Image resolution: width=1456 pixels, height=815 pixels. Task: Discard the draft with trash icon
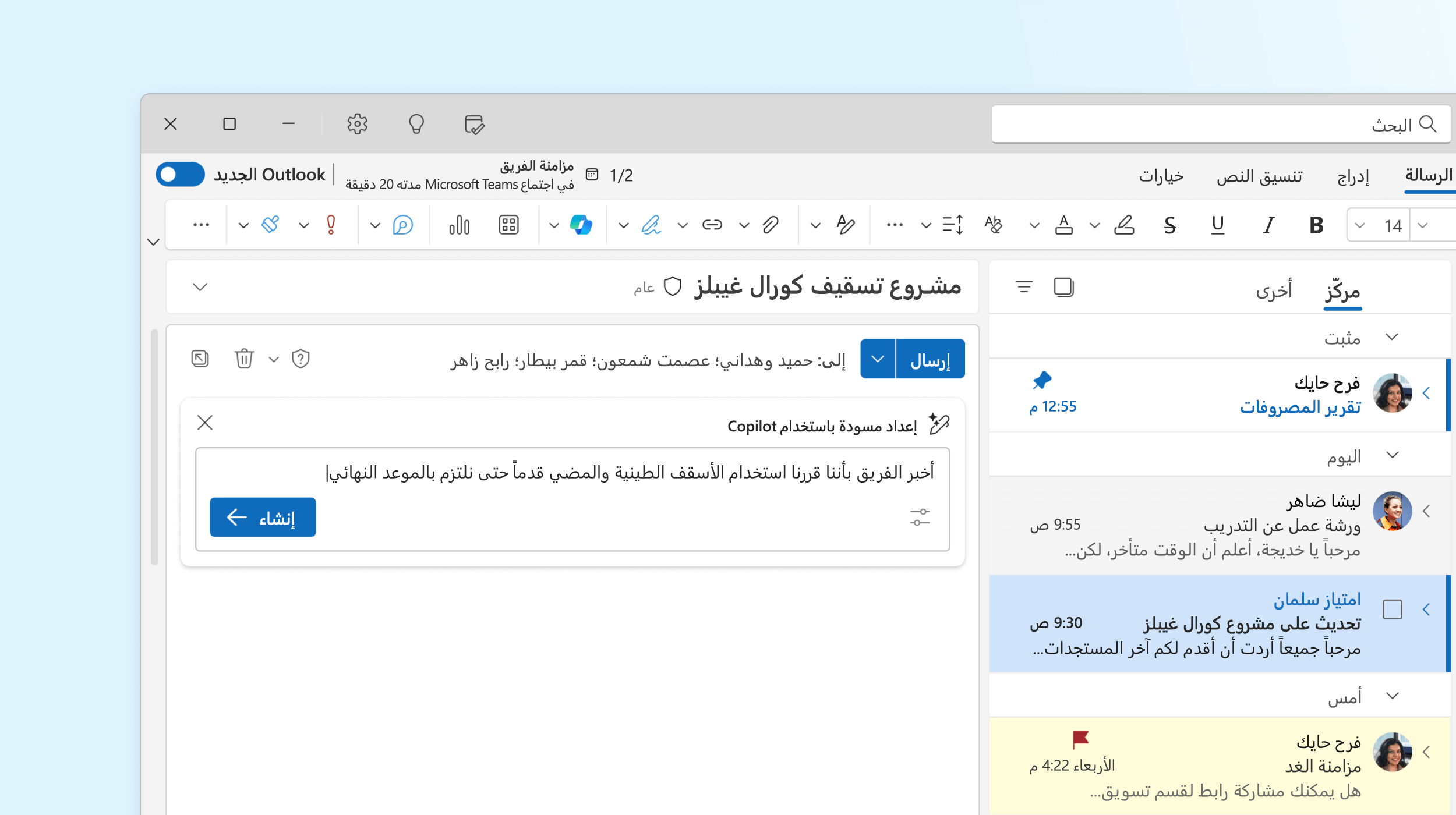244,359
